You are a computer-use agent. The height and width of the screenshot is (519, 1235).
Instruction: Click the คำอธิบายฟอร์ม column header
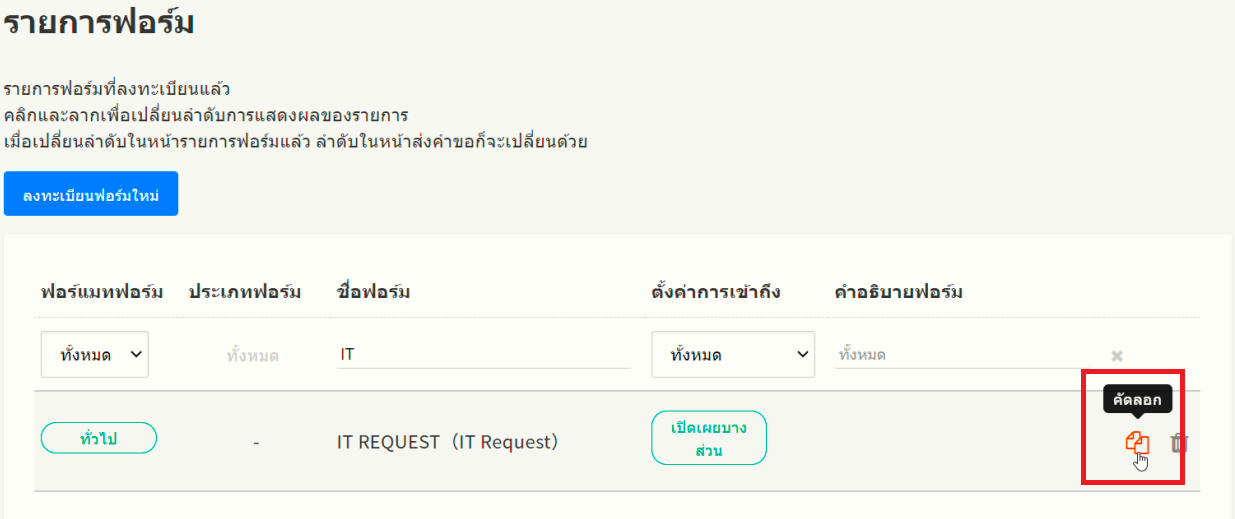(899, 292)
